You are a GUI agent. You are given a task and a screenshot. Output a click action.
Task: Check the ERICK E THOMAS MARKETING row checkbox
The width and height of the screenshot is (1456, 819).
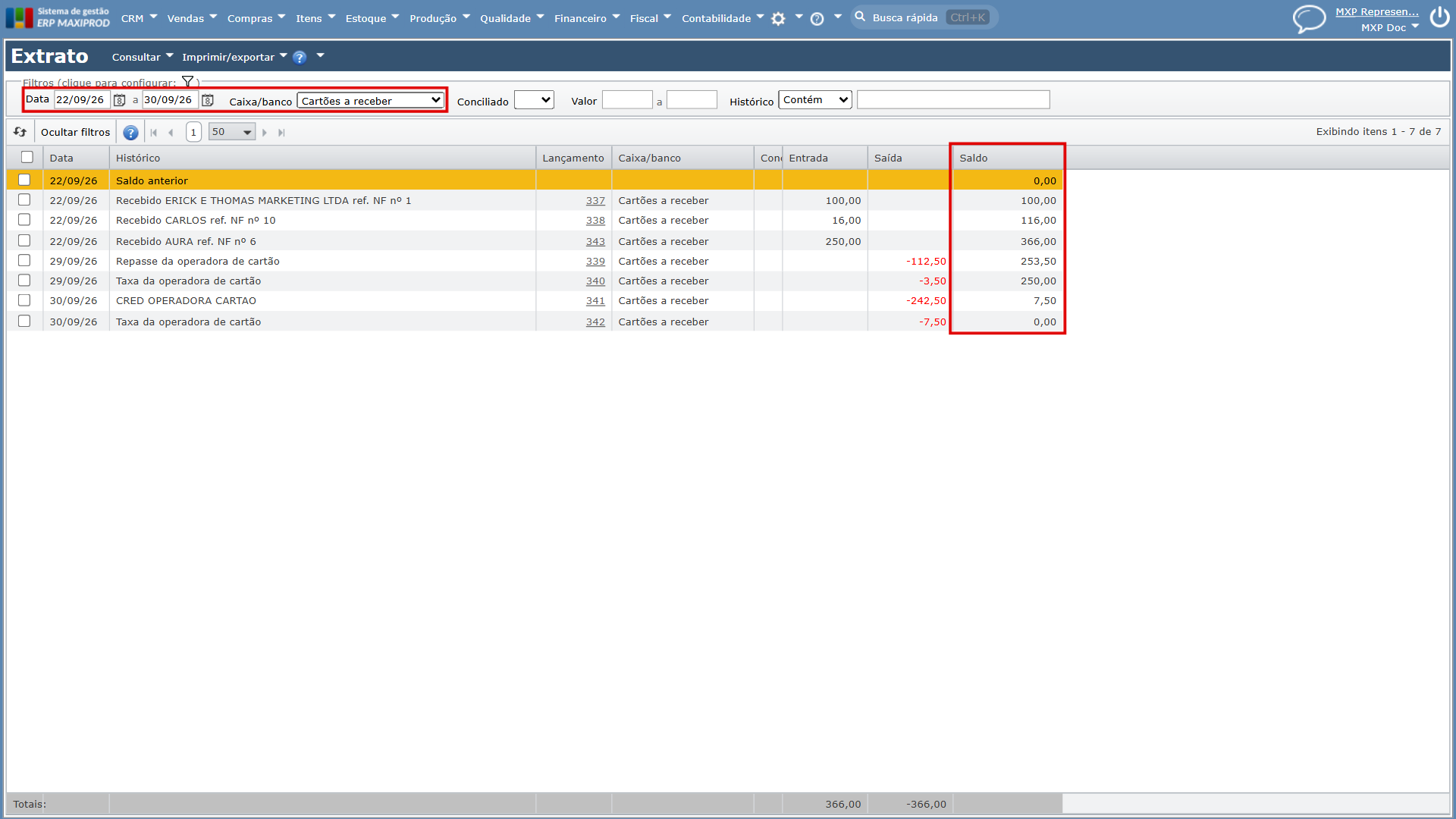[x=24, y=199]
